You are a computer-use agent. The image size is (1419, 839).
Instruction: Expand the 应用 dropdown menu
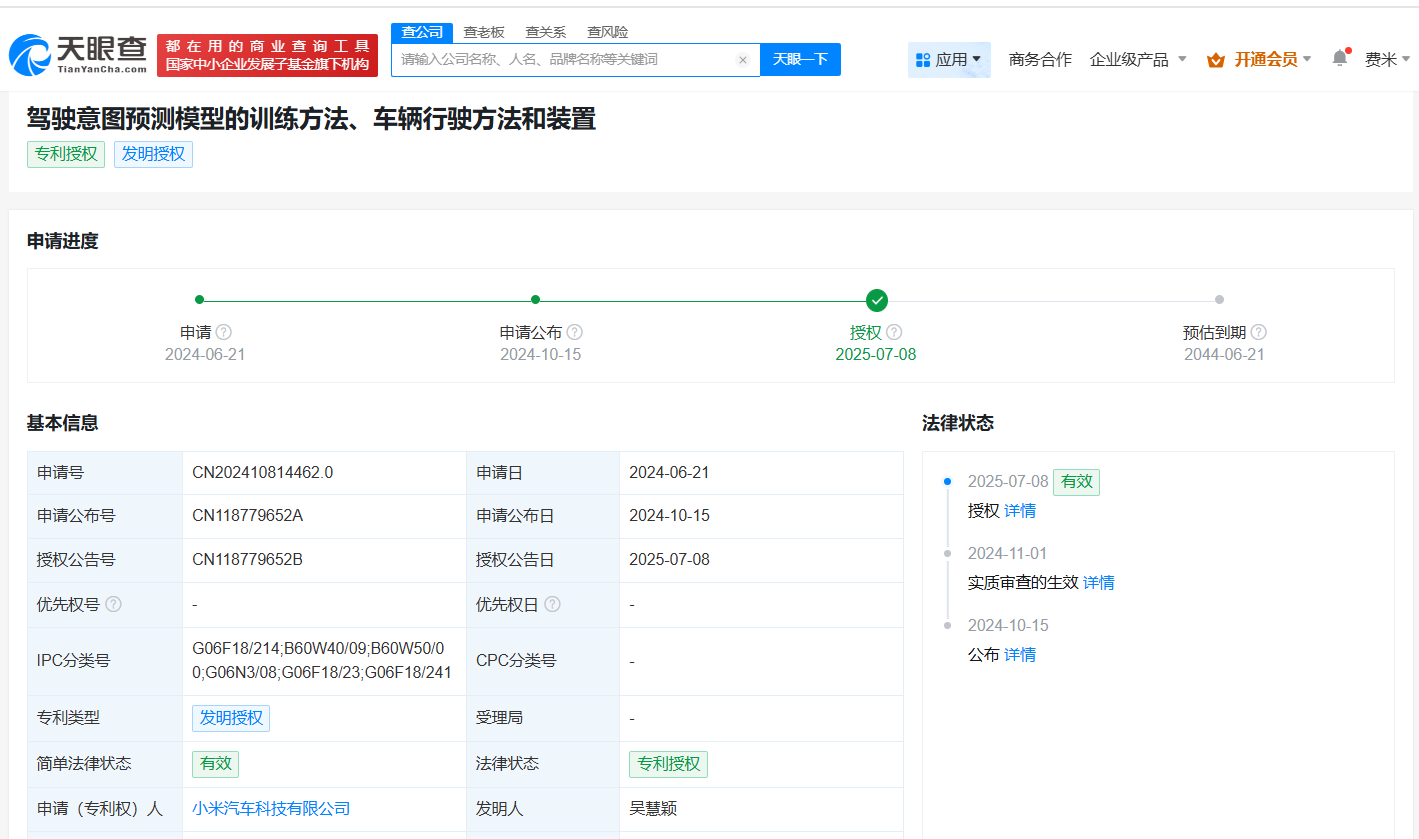(948, 60)
